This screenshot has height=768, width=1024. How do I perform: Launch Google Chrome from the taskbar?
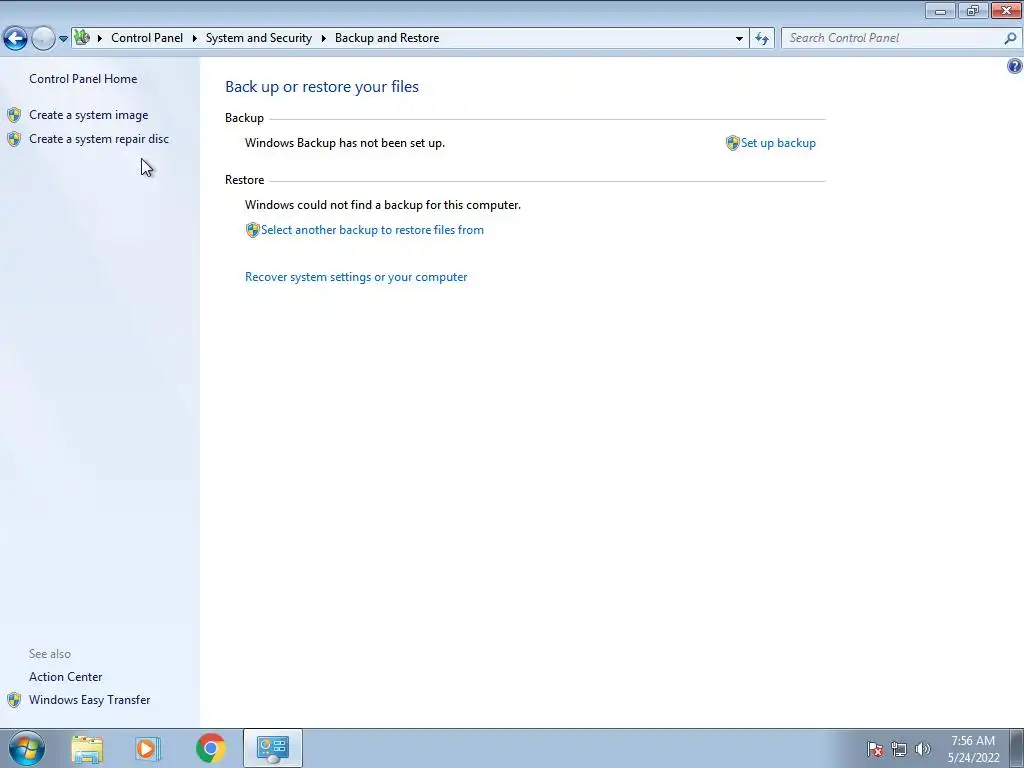pos(210,748)
